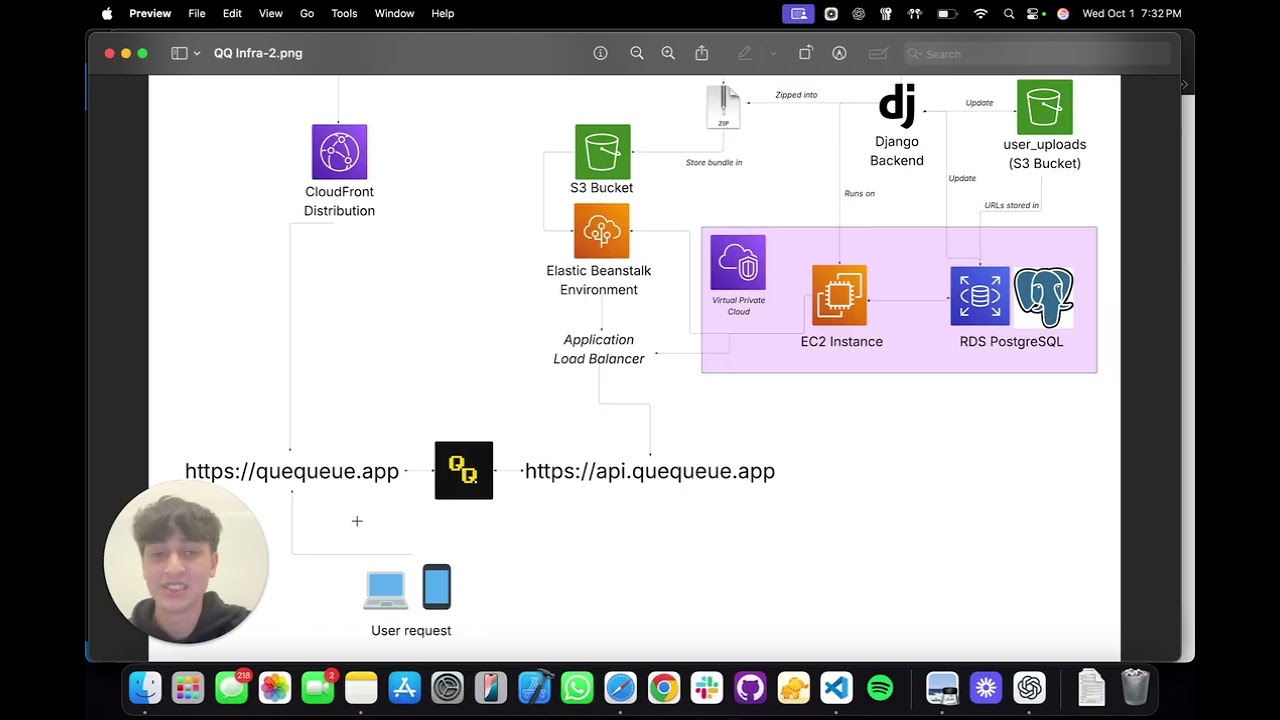Open the Edit menu
The image size is (1280, 720).
[x=232, y=13]
